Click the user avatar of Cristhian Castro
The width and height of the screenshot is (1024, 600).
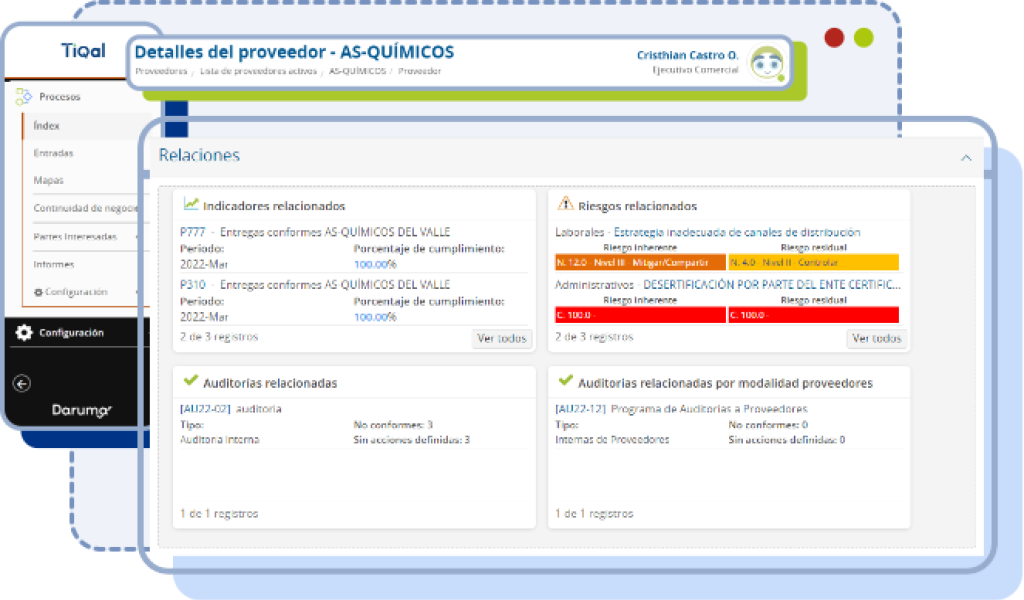767,63
